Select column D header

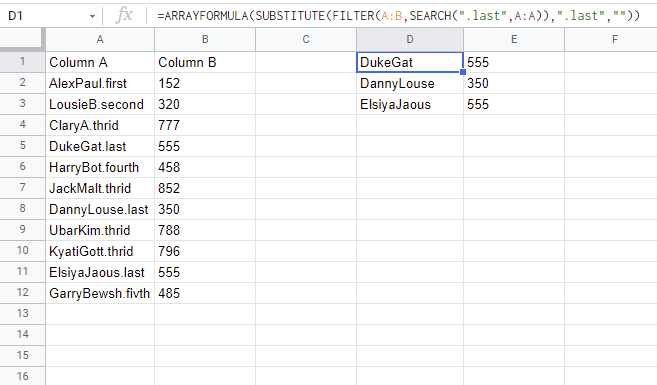point(410,39)
